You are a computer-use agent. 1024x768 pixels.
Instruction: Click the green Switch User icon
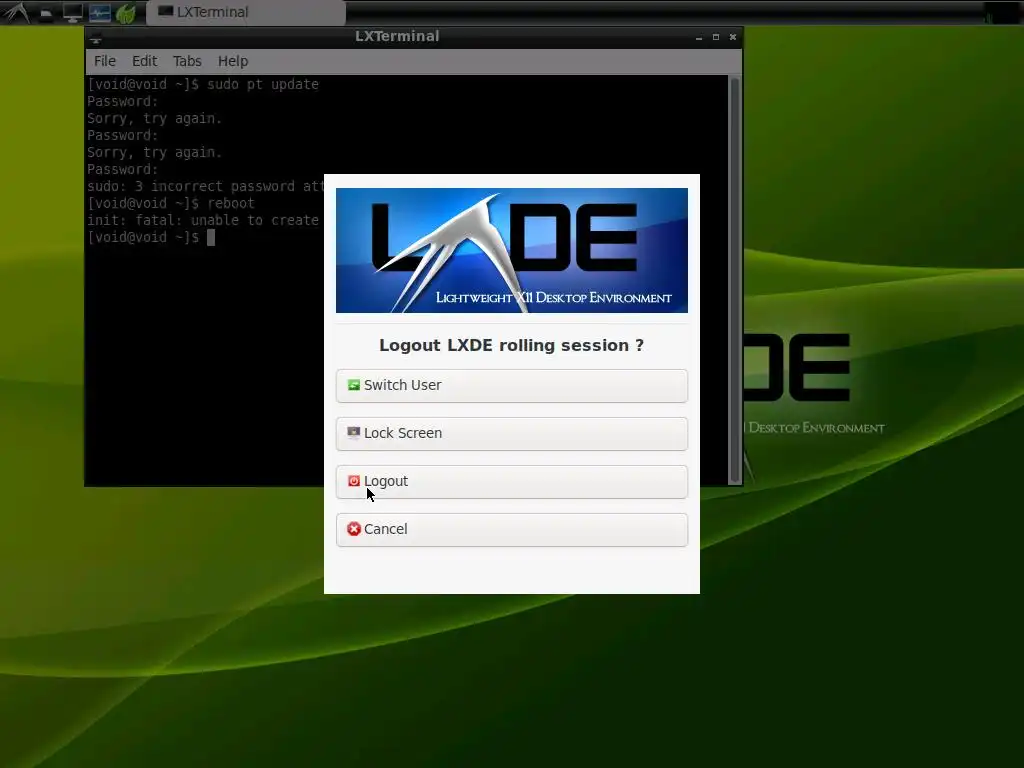pyautogui.click(x=353, y=385)
